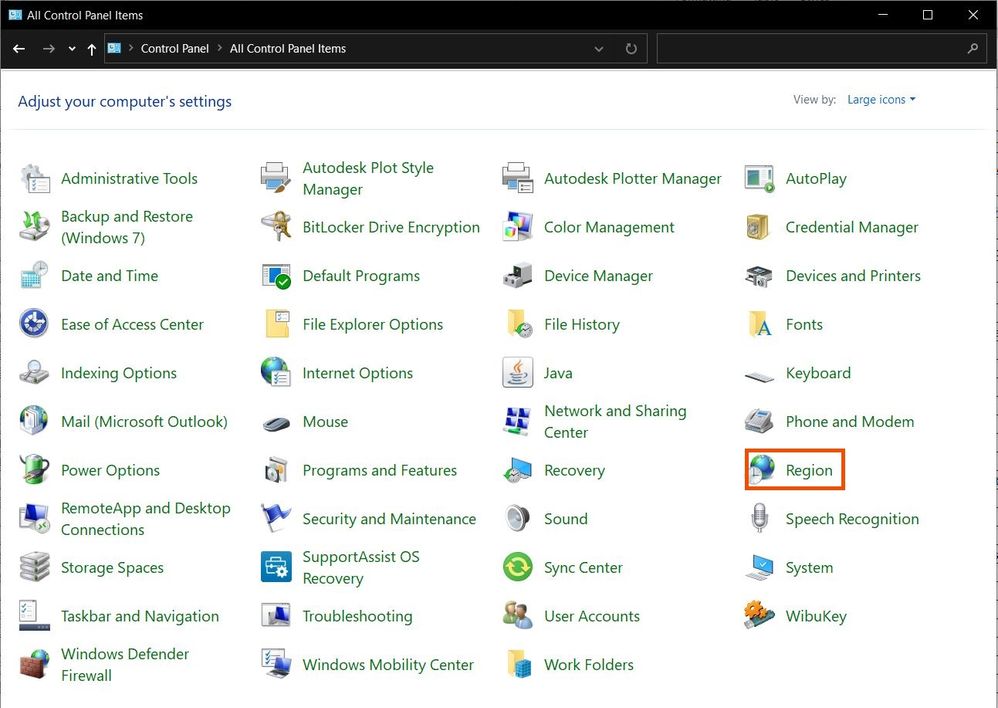Go back with the back arrow
This screenshot has height=708, width=998.
[x=19, y=48]
